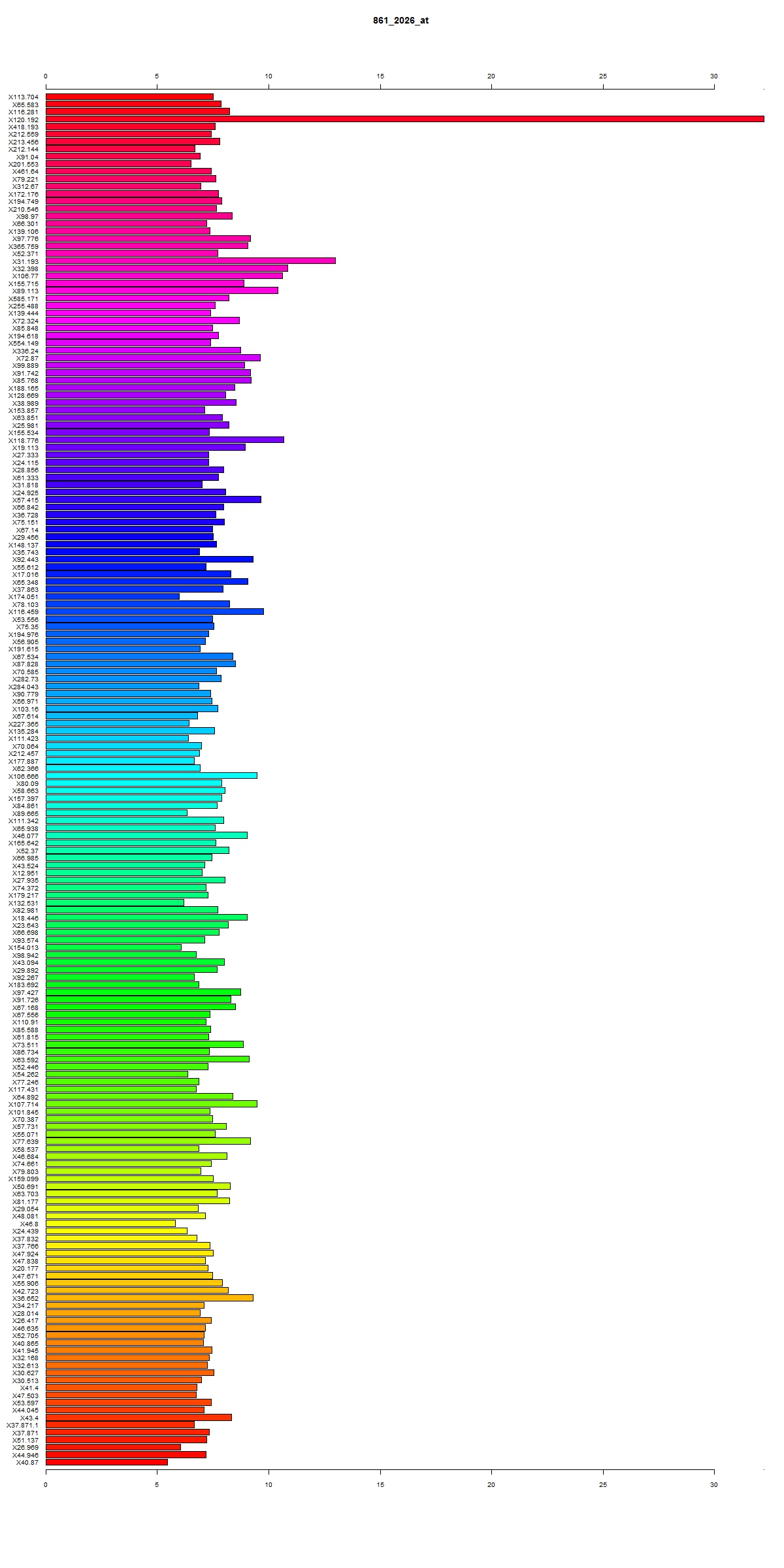Click the chart title 861_2026_at

(x=400, y=20)
